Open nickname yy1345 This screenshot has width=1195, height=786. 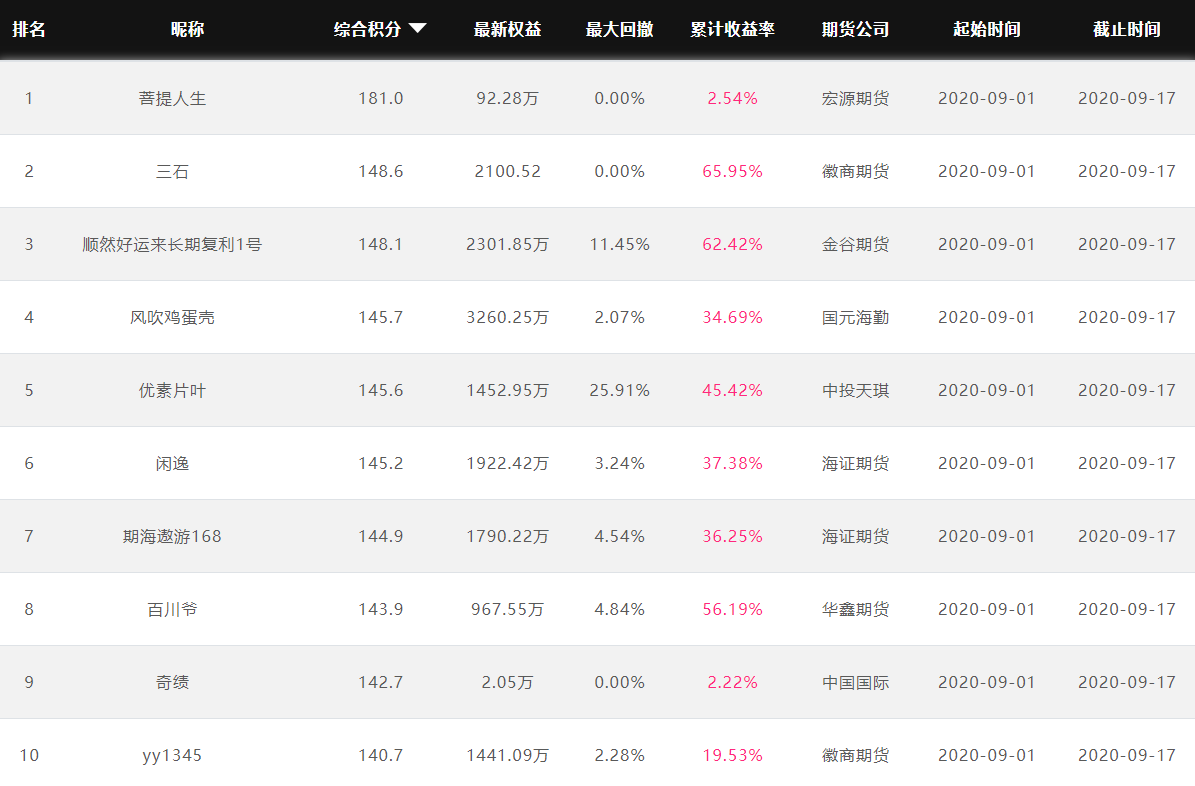[172, 756]
